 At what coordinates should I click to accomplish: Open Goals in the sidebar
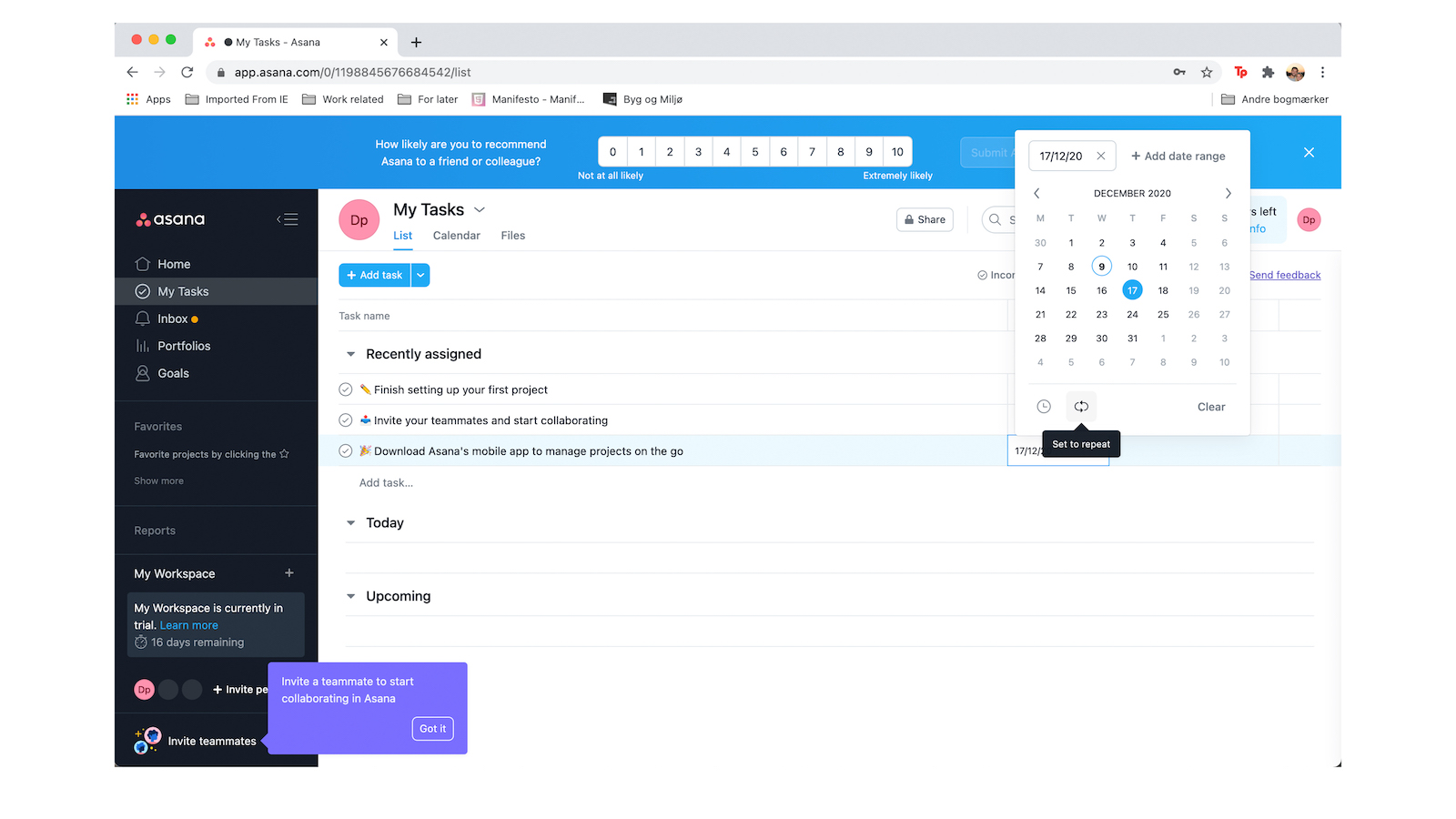(171, 373)
